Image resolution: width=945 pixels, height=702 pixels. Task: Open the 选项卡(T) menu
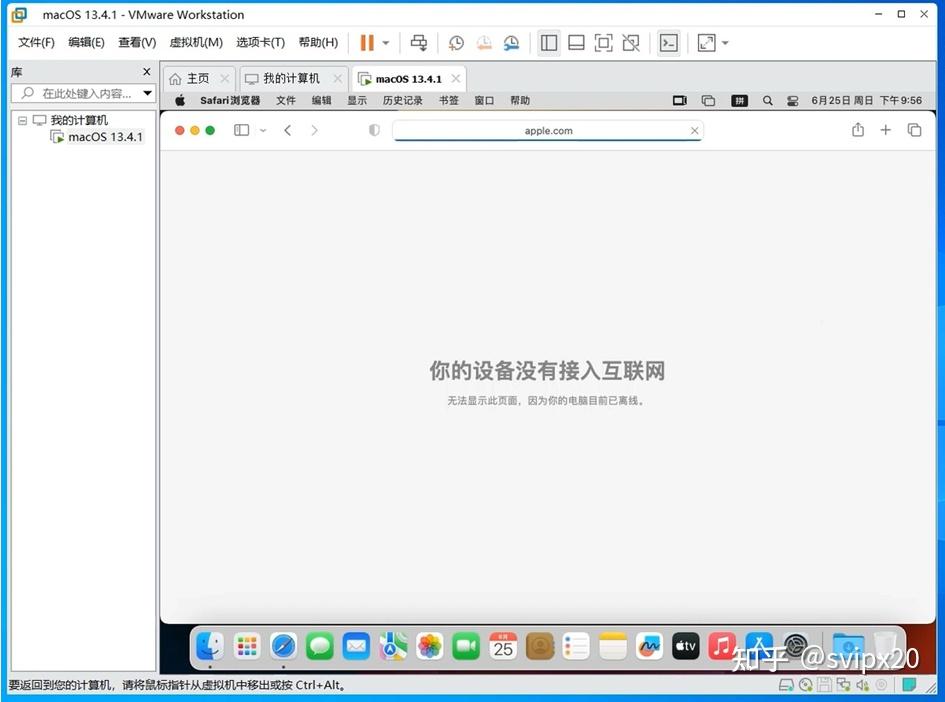coord(260,42)
